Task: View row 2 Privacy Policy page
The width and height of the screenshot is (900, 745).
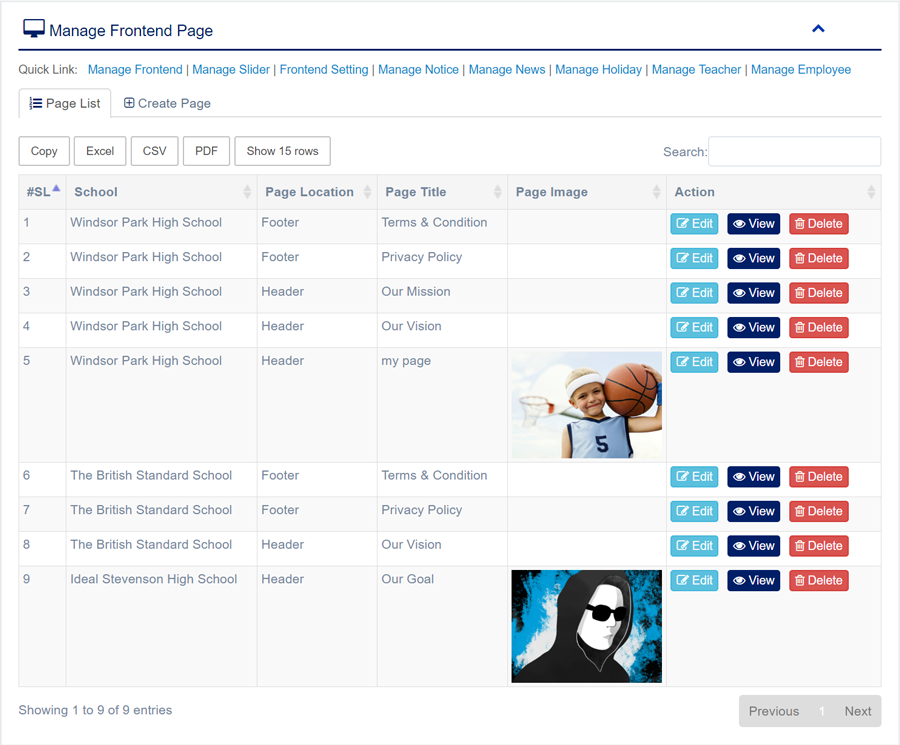Action: coord(754,258)
